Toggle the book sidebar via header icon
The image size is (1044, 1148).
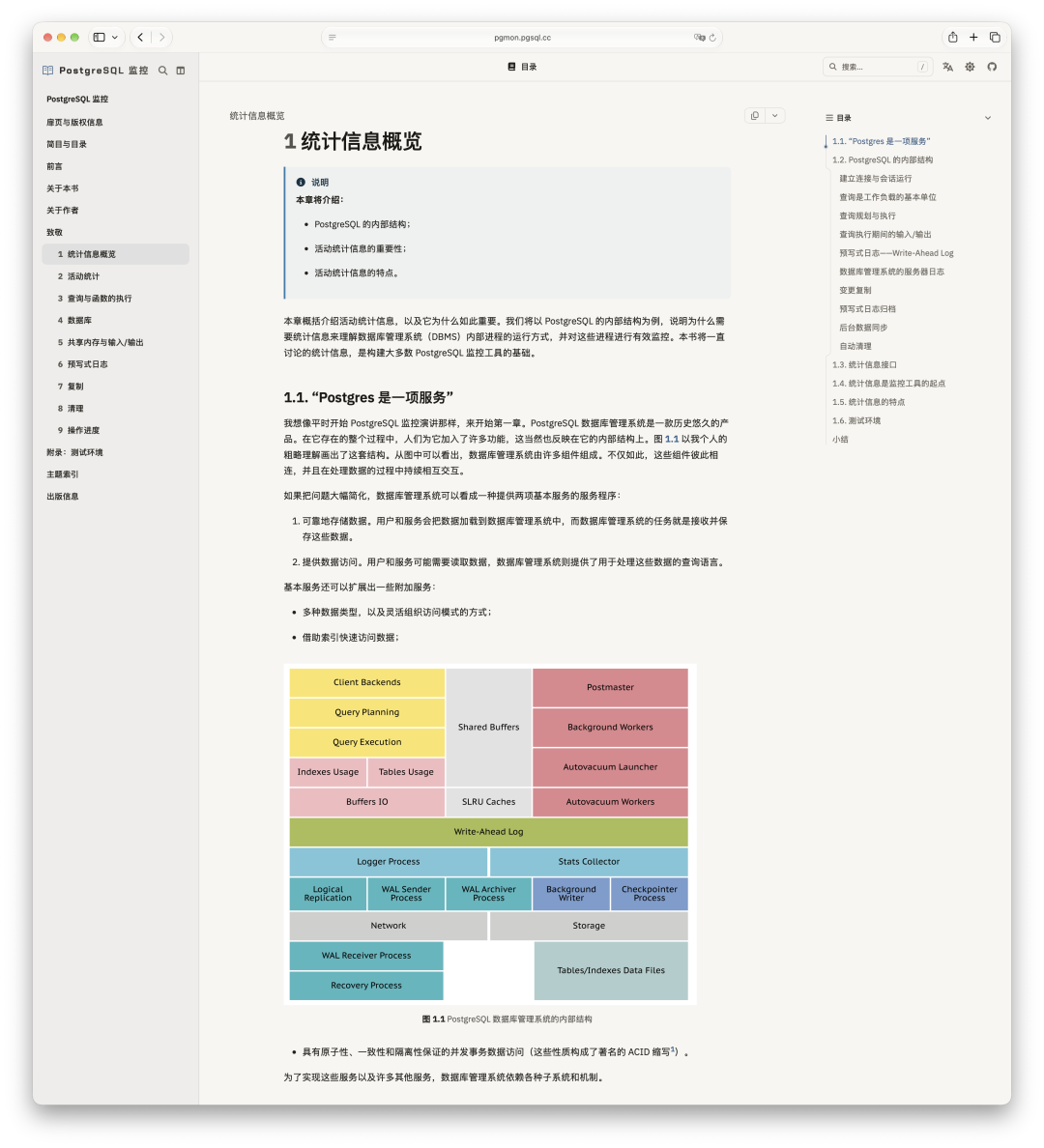coord(180,71)
